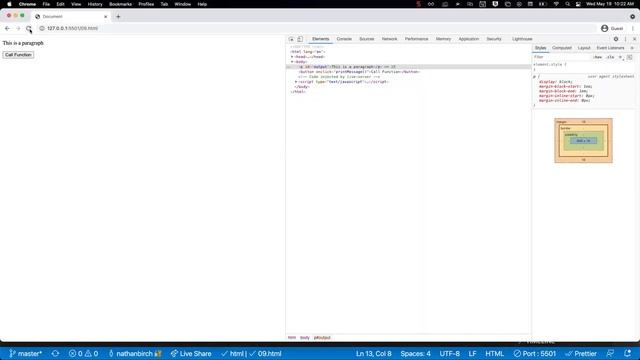The image size is (640, 360).
Task: Go back using the browser back arrow
Action: click(x=7, y=29)
